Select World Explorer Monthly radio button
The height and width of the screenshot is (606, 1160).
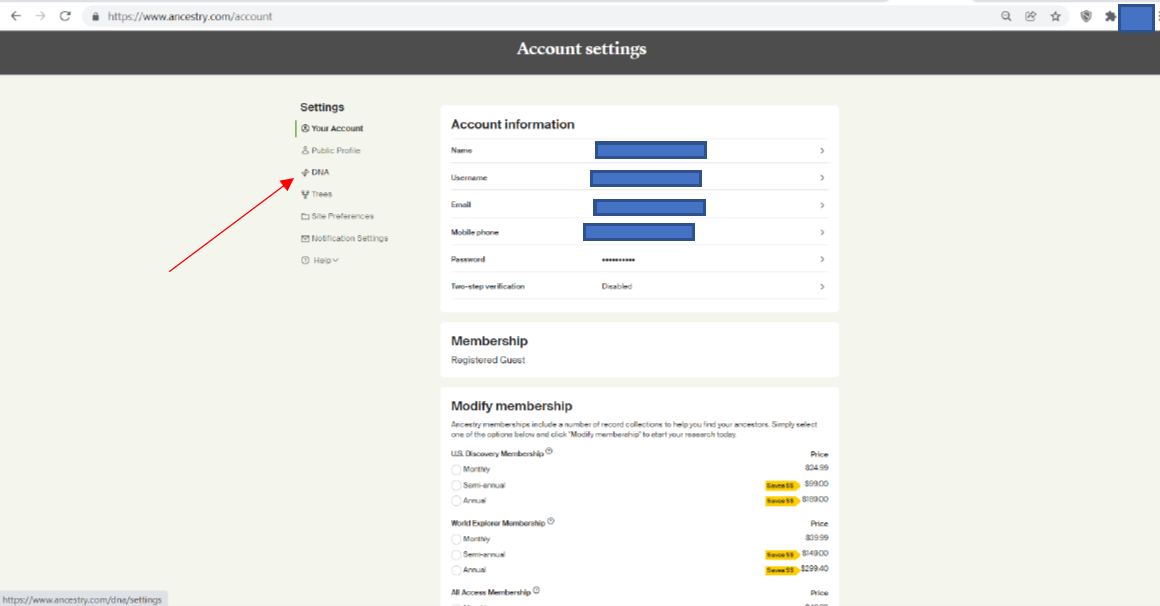[456, 539]
